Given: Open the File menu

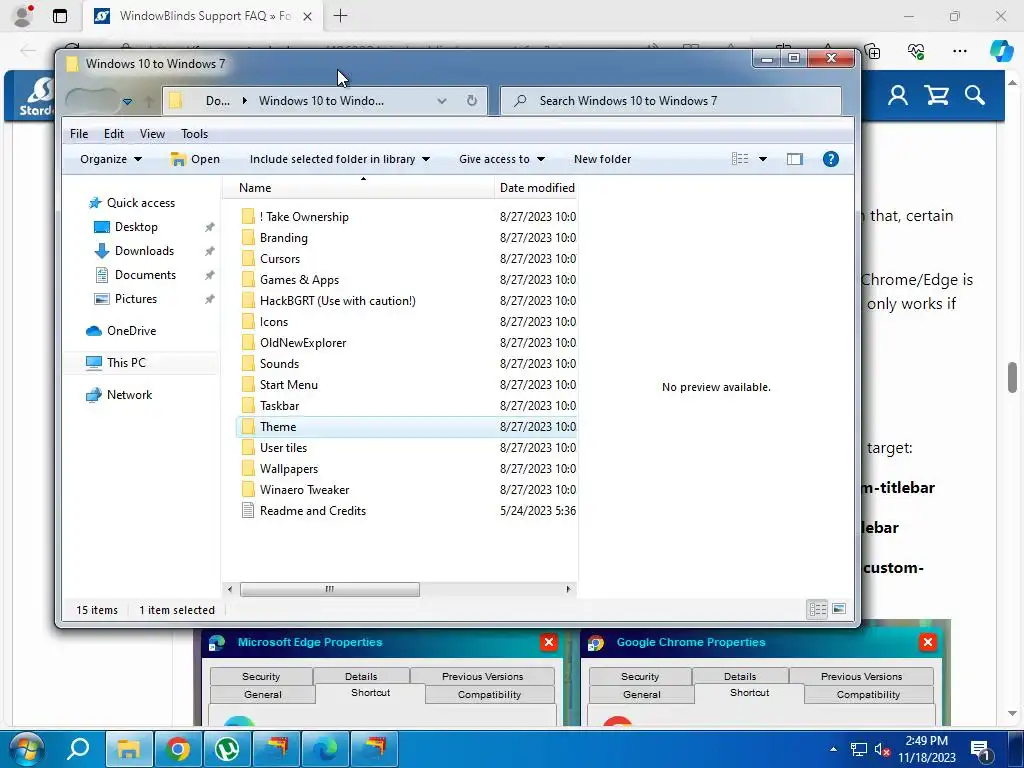Looking at the screenshot, I should click(79, 133).
